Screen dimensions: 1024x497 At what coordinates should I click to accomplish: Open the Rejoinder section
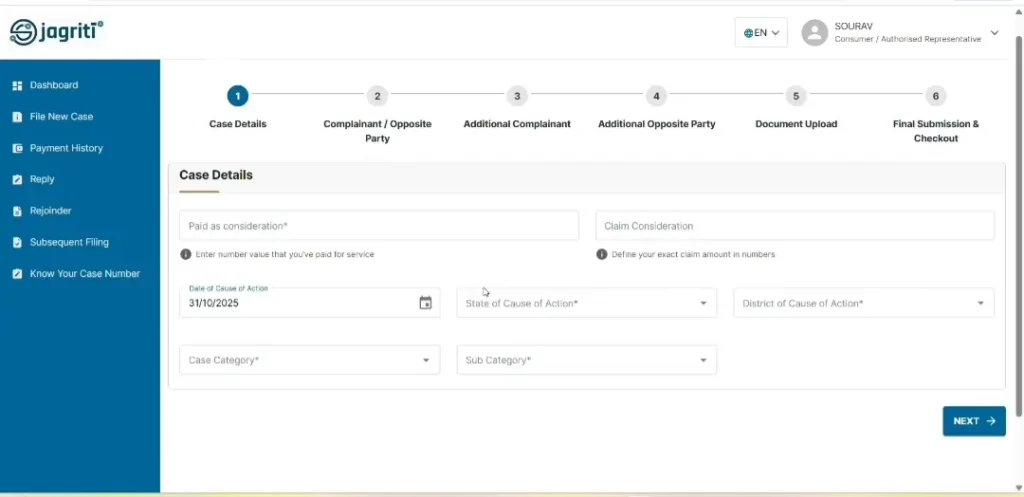tap(50, 210)
